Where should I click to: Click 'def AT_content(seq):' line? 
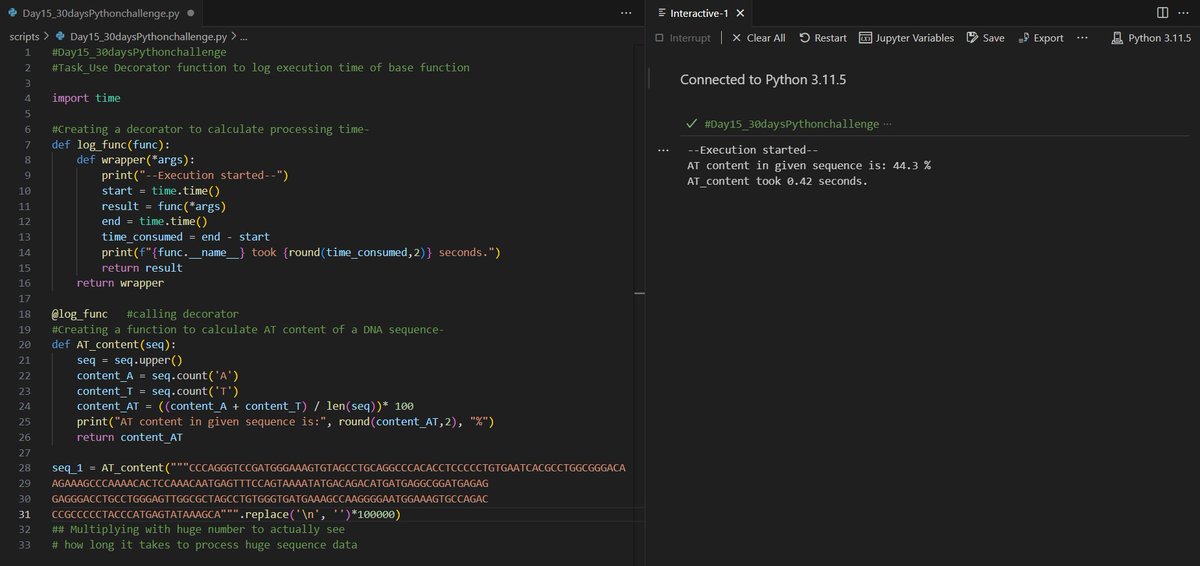114,345
